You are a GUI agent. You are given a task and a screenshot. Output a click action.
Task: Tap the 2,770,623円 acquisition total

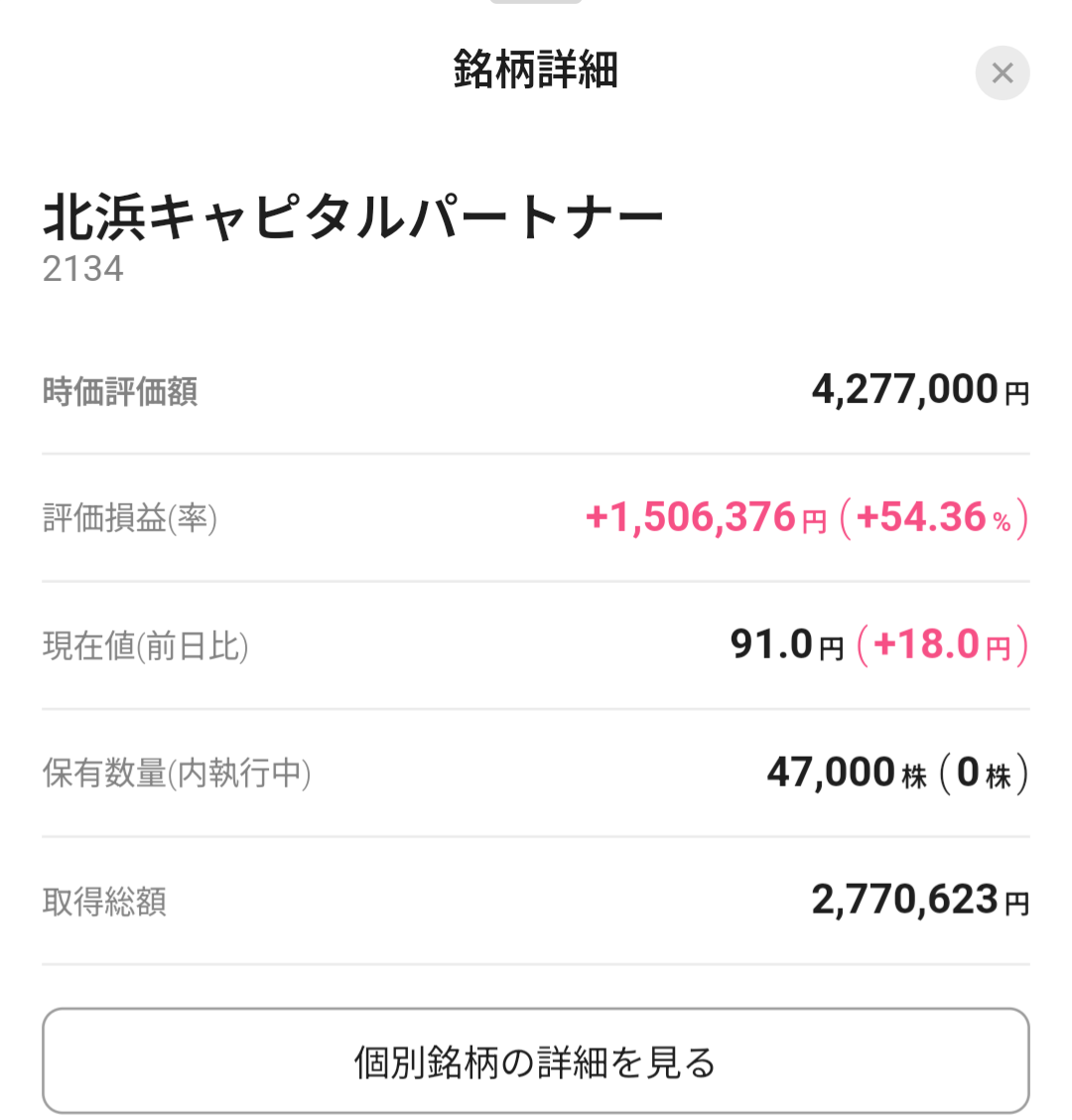tap(920, 900)
